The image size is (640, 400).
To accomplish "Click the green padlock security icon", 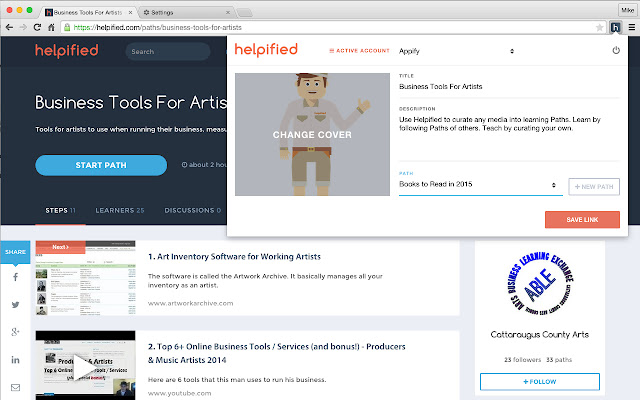I will coord(67,27).
